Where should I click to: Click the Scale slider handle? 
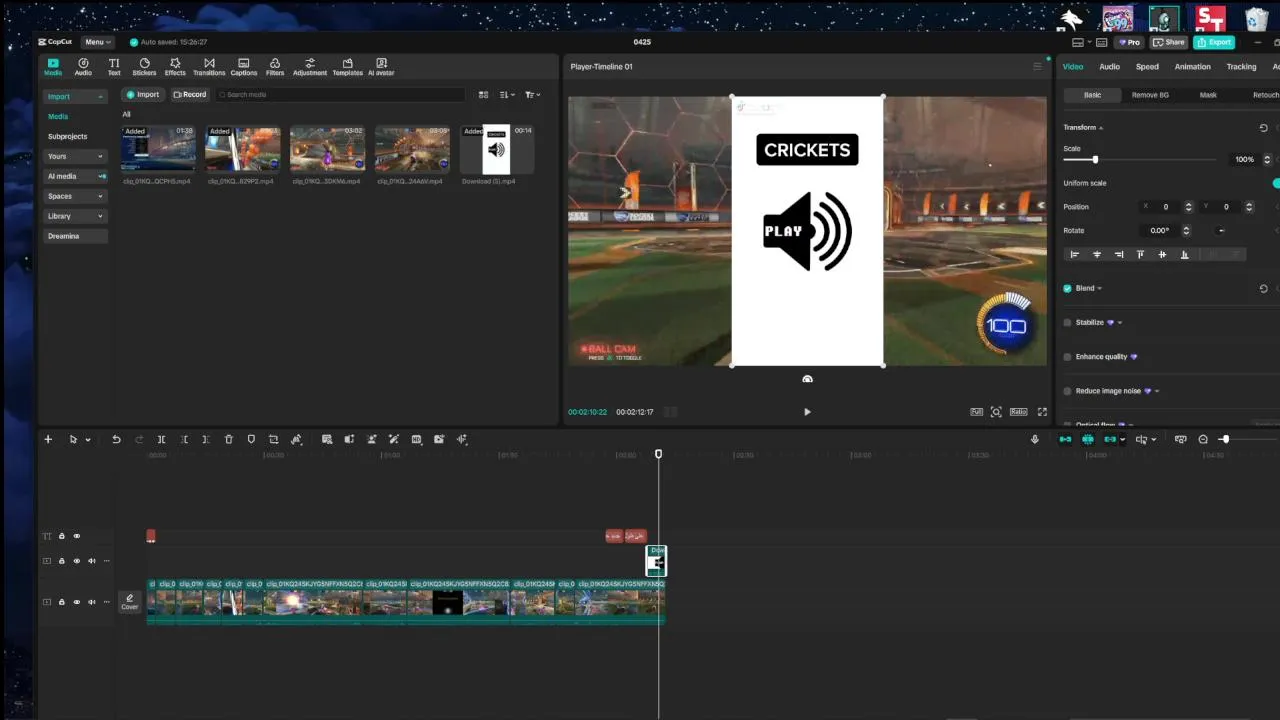coord(1095,160)
